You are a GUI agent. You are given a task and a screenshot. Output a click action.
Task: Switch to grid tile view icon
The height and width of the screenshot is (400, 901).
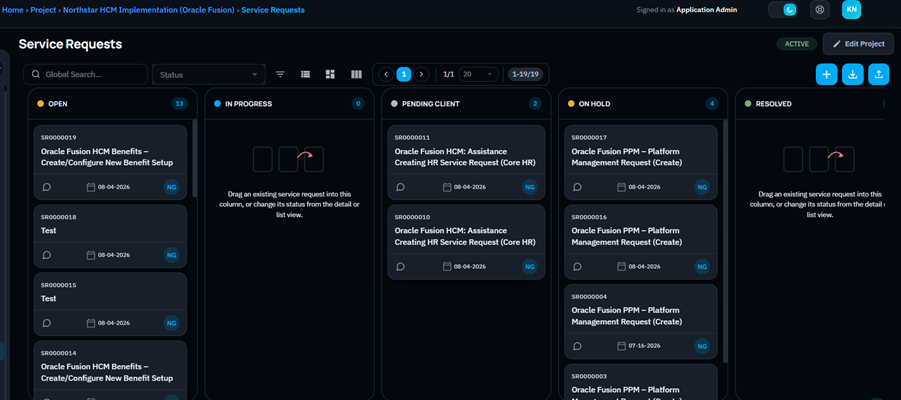coord(330,74)
